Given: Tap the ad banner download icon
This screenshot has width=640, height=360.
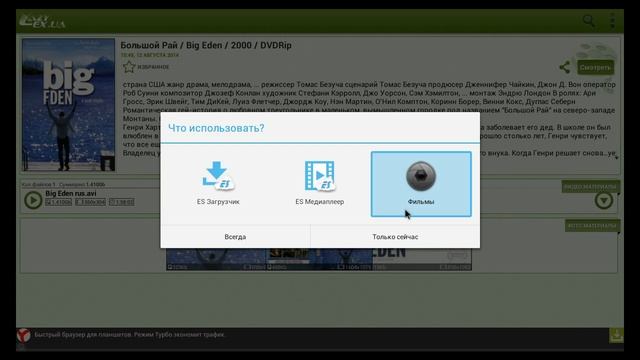Looking at the screenshot, I should click(616, 336).
